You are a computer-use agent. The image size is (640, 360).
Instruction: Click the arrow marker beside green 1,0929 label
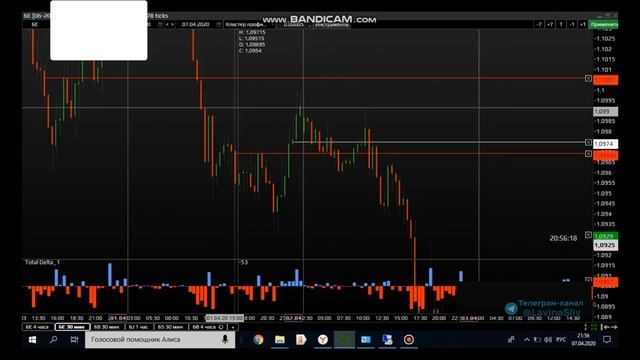[588, 235]
